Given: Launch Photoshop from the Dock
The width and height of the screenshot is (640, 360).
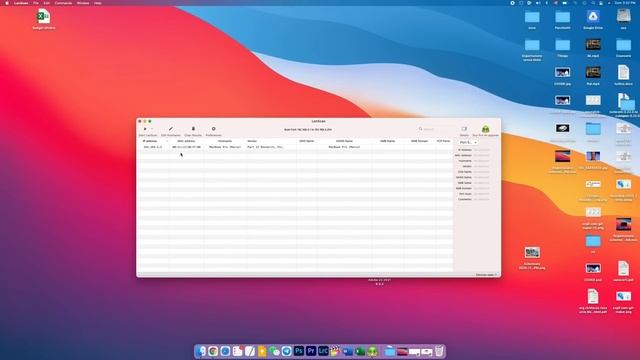Looking at the screenshot, I should pos(299,351).
